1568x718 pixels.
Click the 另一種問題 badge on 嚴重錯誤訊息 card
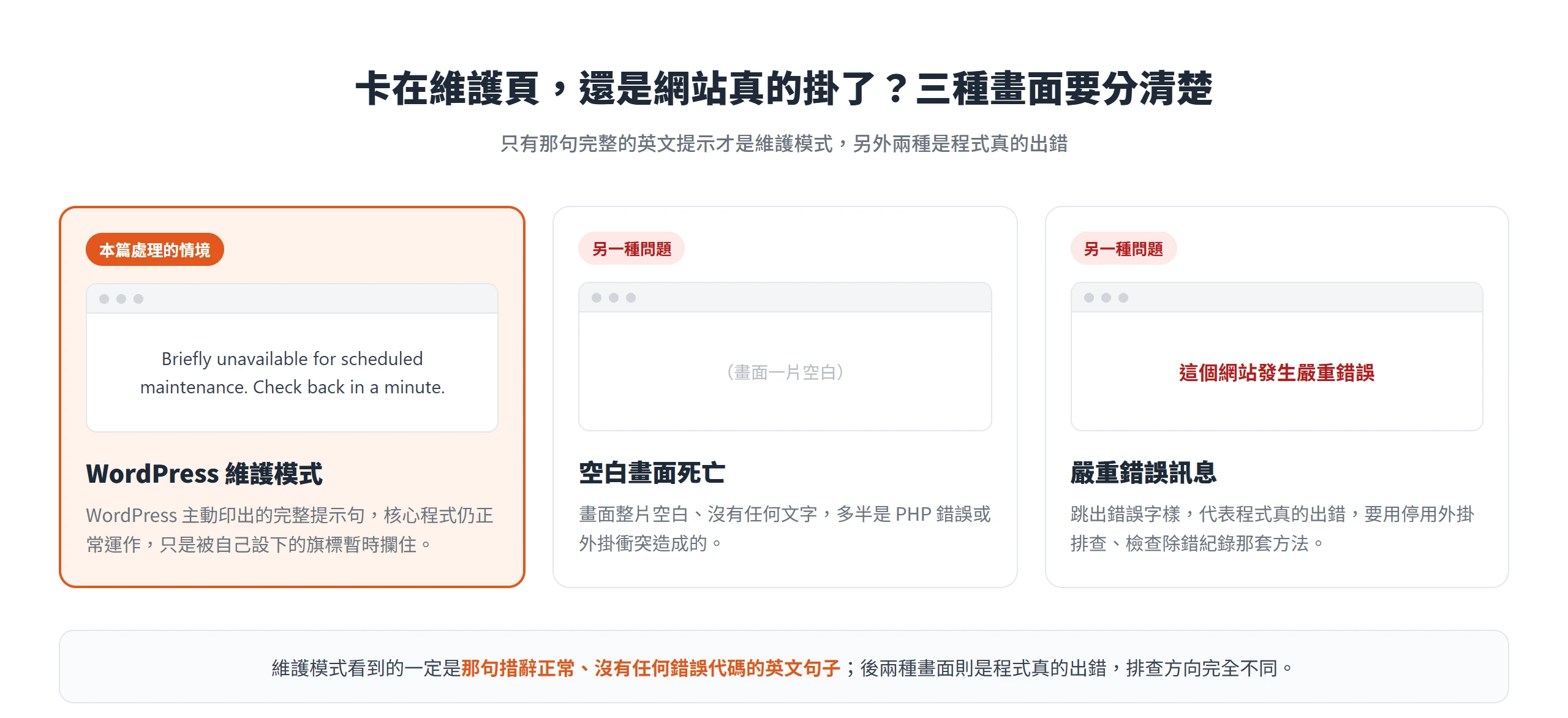pyautogui.click(x=1123, y=248)
